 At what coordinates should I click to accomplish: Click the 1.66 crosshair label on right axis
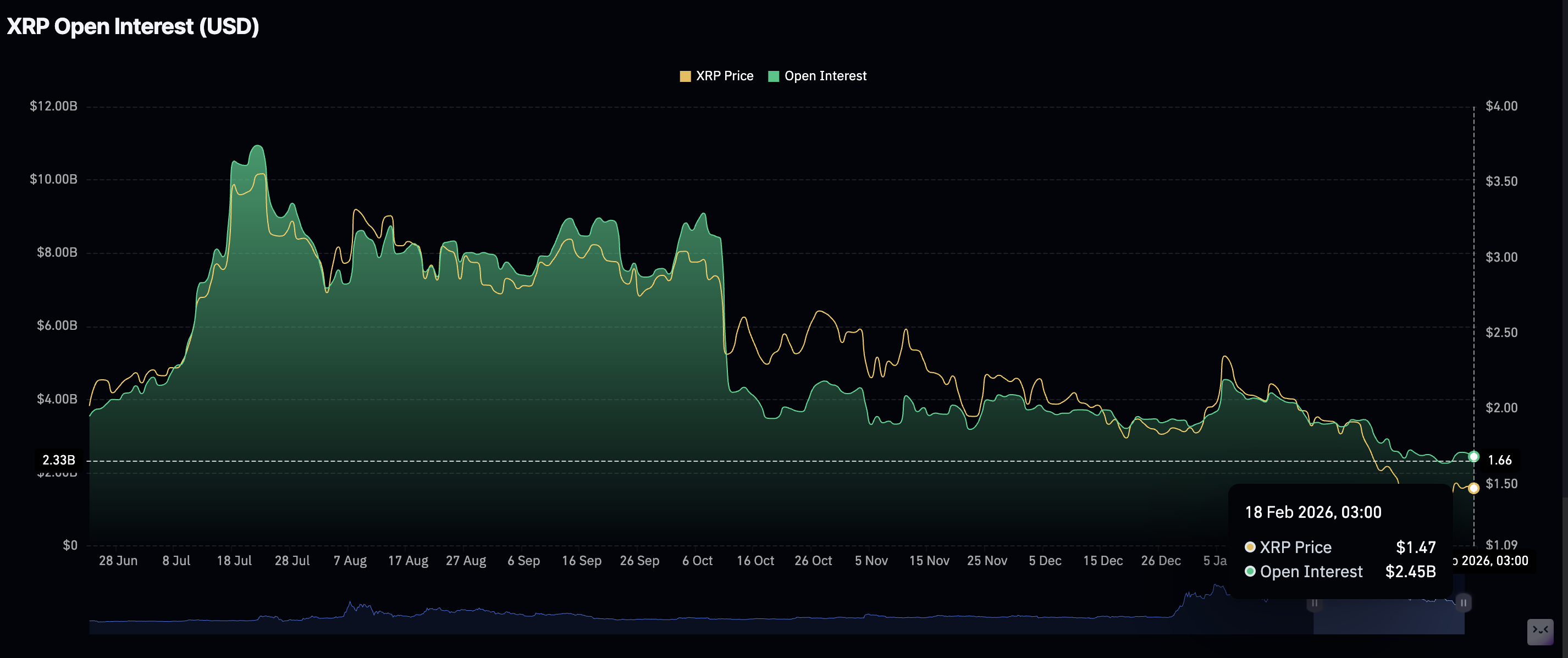1499,460
